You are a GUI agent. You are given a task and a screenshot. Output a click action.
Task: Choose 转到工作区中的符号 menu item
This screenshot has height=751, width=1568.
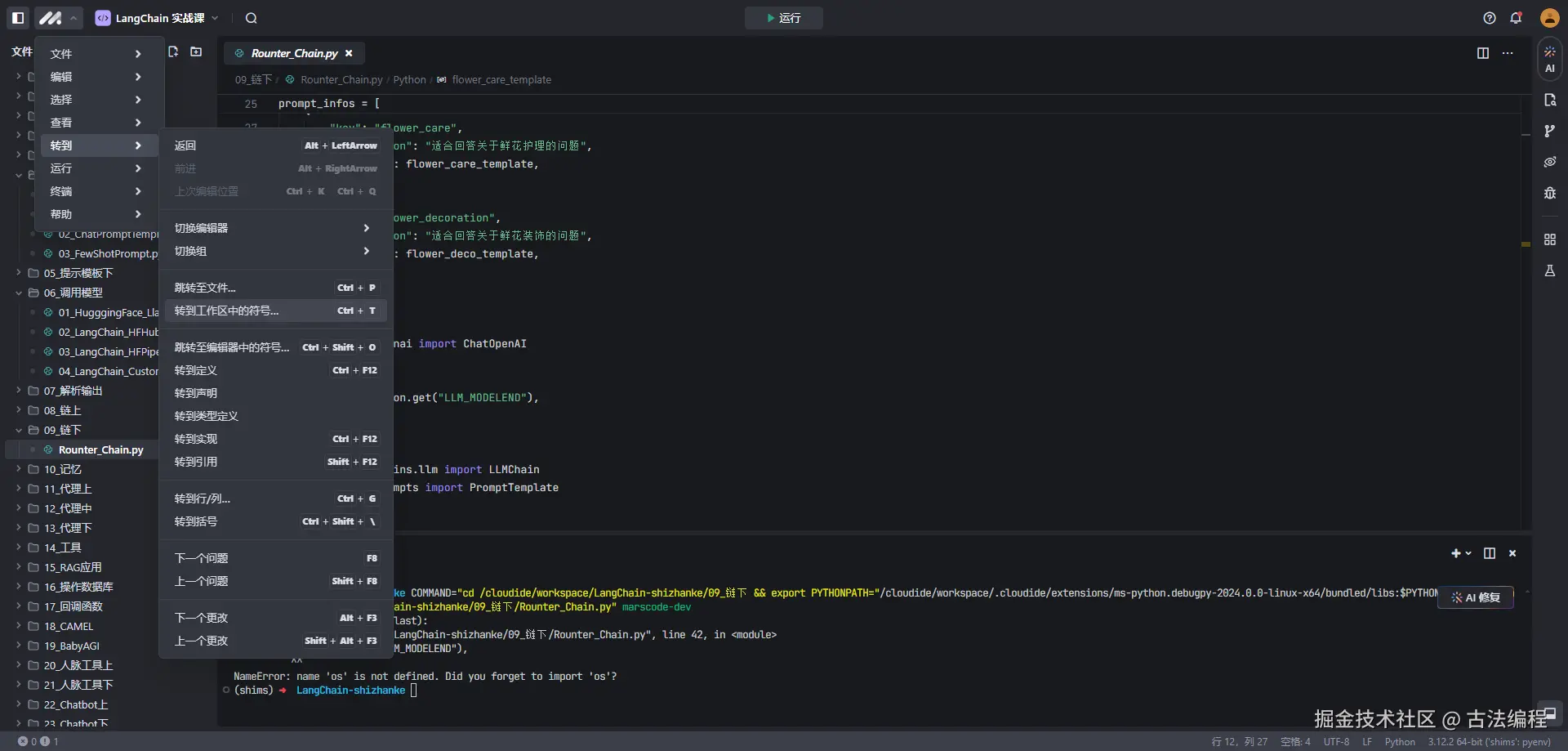(226, 311)
